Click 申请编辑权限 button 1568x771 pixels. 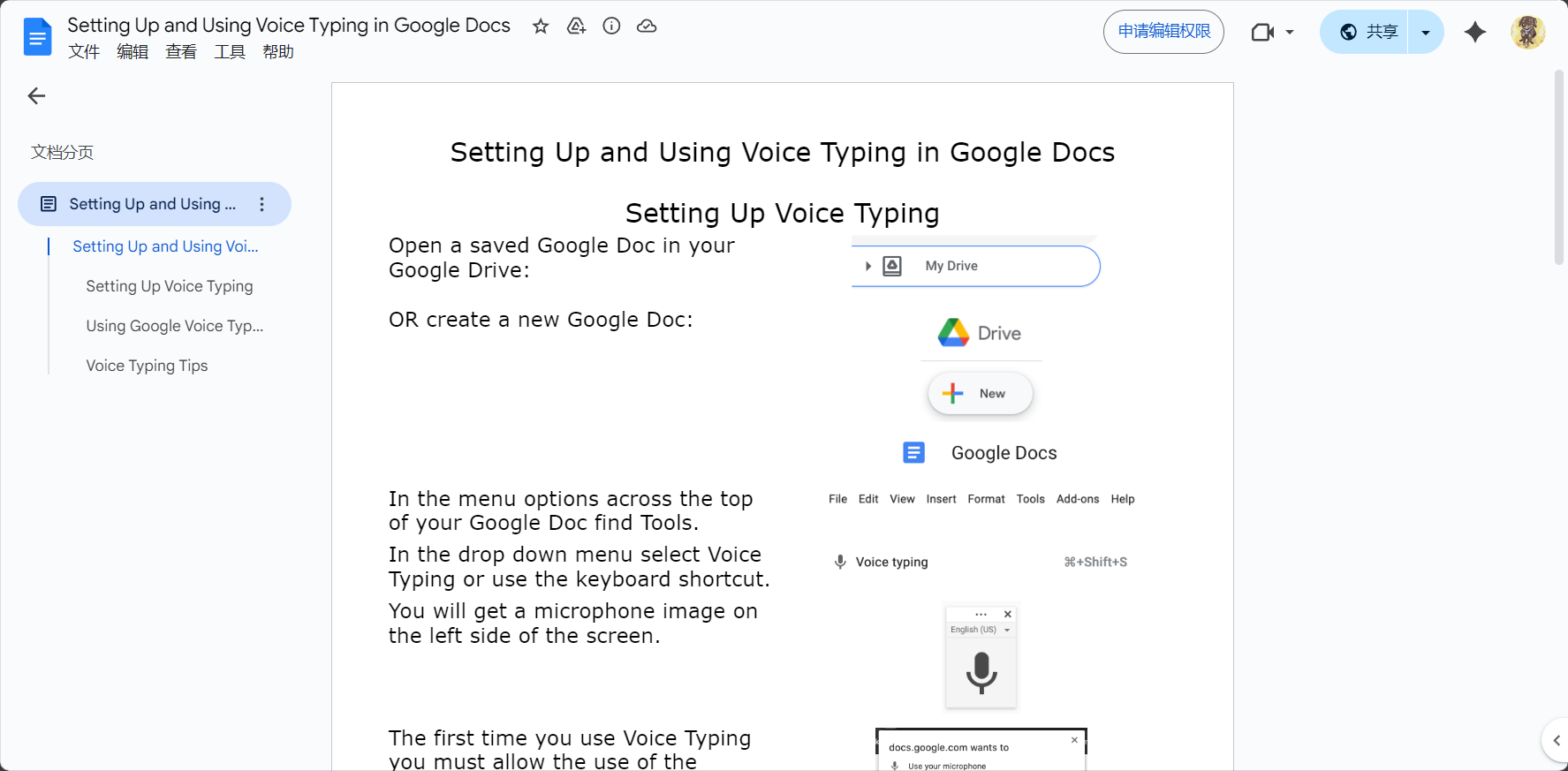coord(1163,32)
